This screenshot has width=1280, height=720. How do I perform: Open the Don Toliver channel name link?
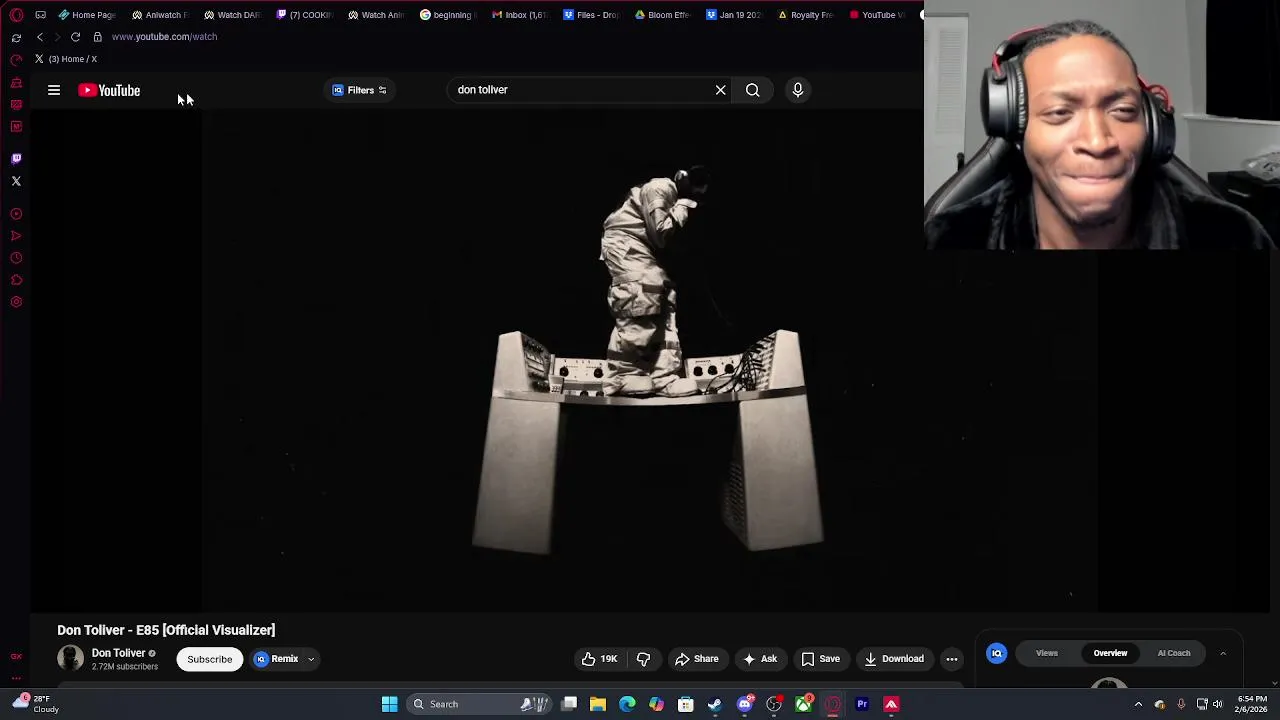(118, 653)
